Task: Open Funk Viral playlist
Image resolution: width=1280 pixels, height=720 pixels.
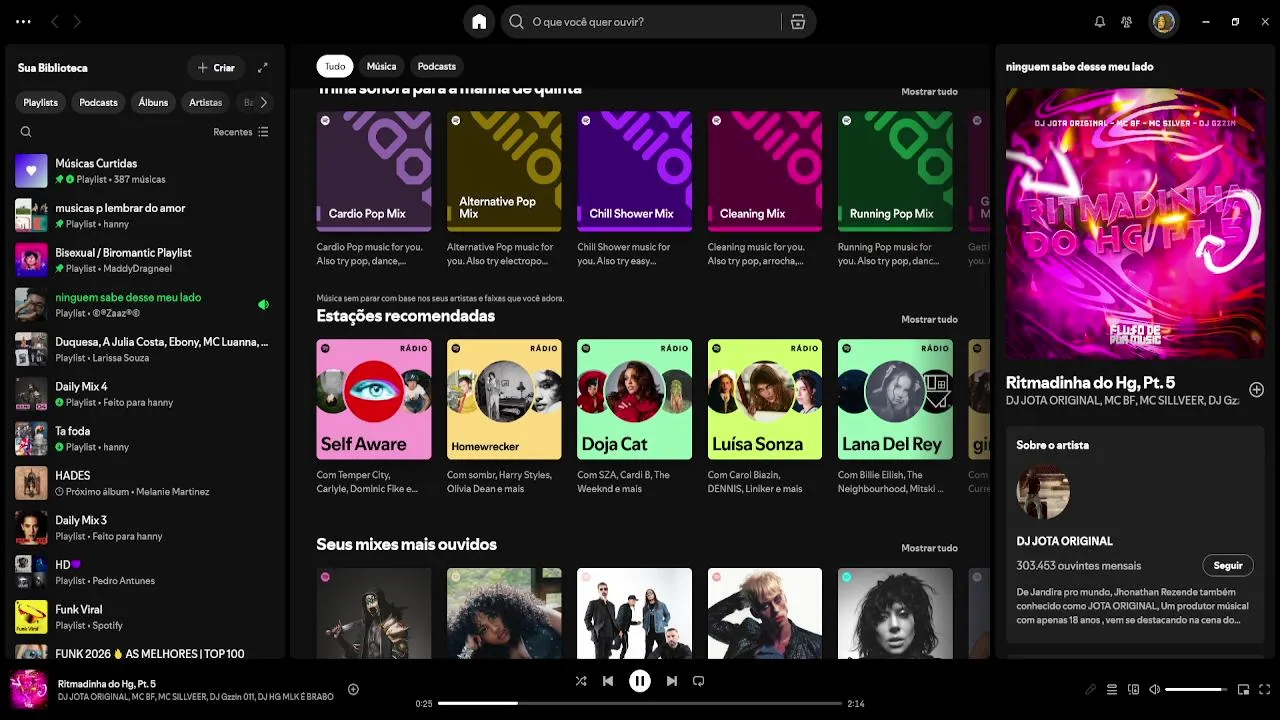Action: point(143,617)
